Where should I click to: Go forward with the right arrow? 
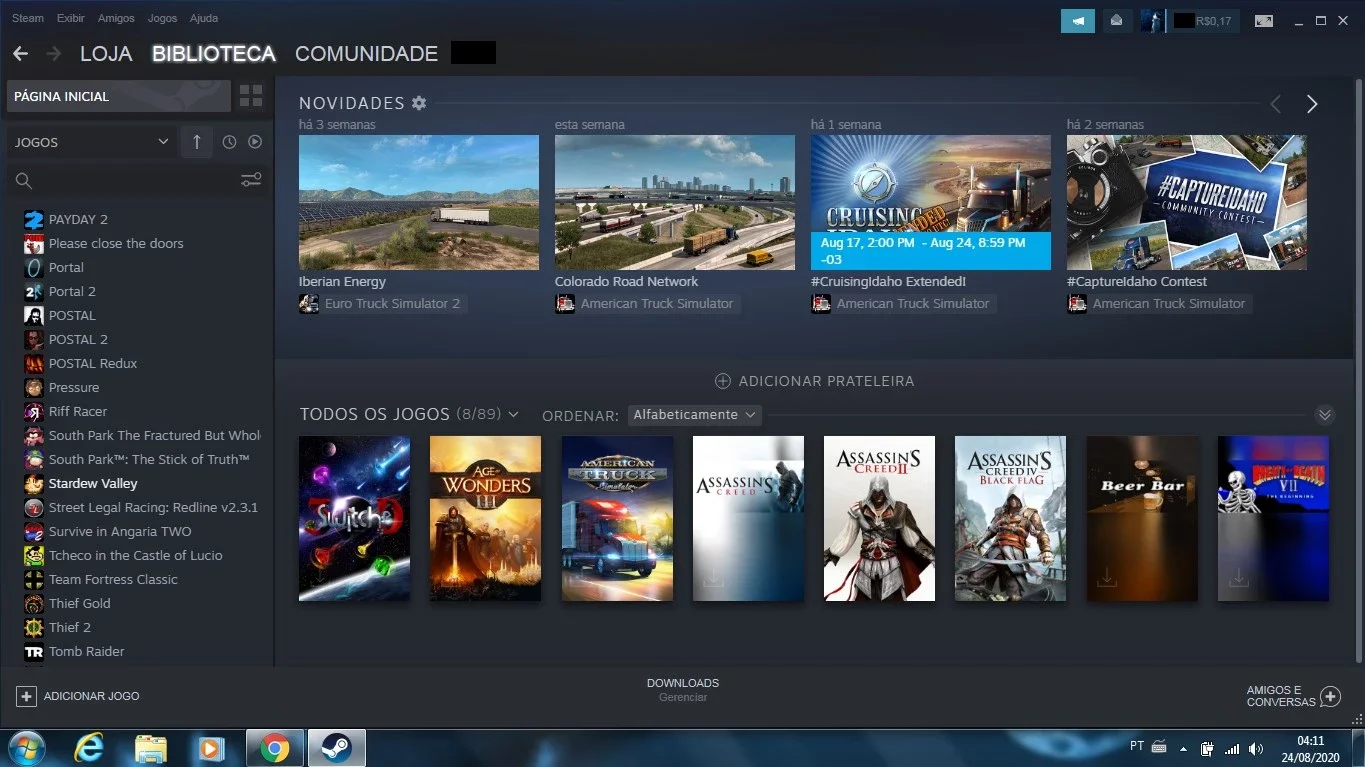click(x=53, y=53)
